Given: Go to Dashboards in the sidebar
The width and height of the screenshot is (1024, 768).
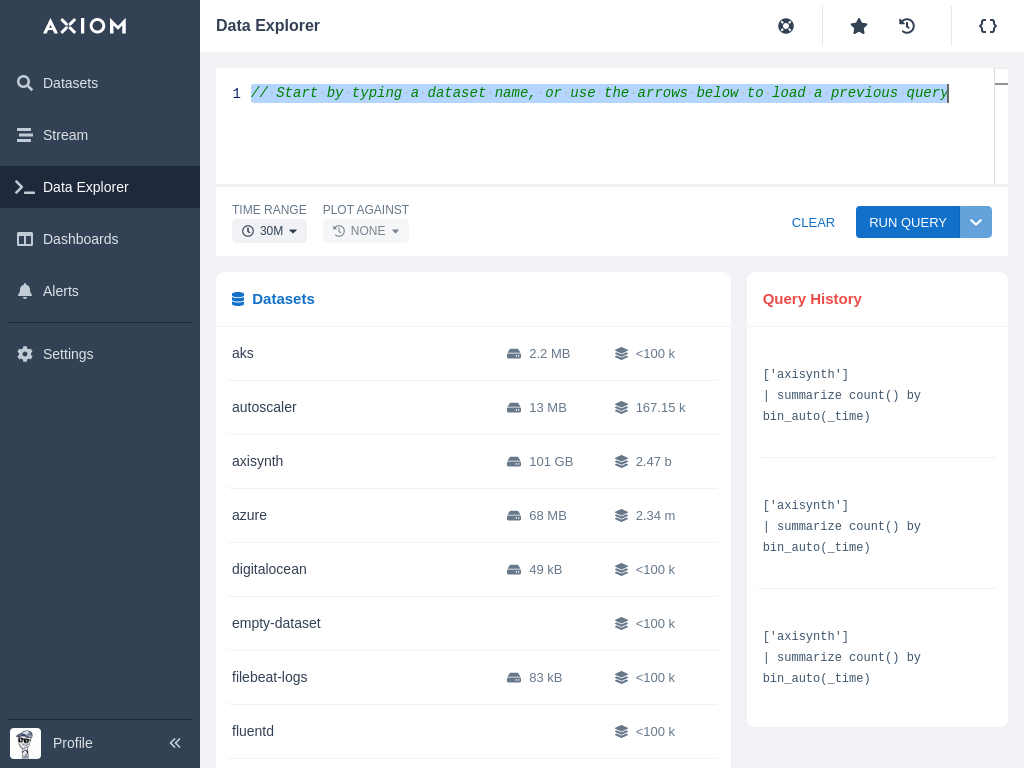Looking at the screenshot, I should point(80,239).
